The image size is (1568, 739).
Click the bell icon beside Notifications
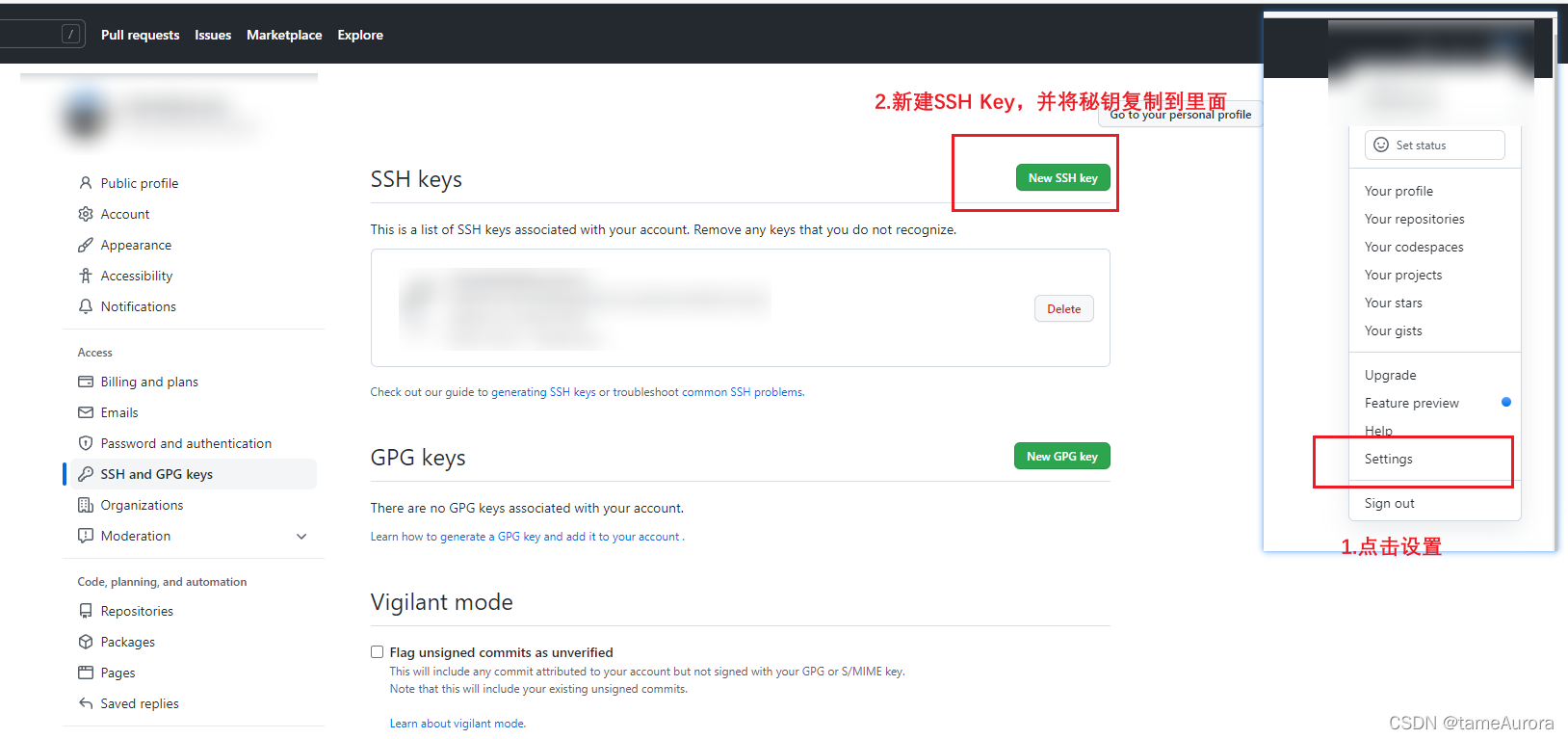(x=86, y=306)
